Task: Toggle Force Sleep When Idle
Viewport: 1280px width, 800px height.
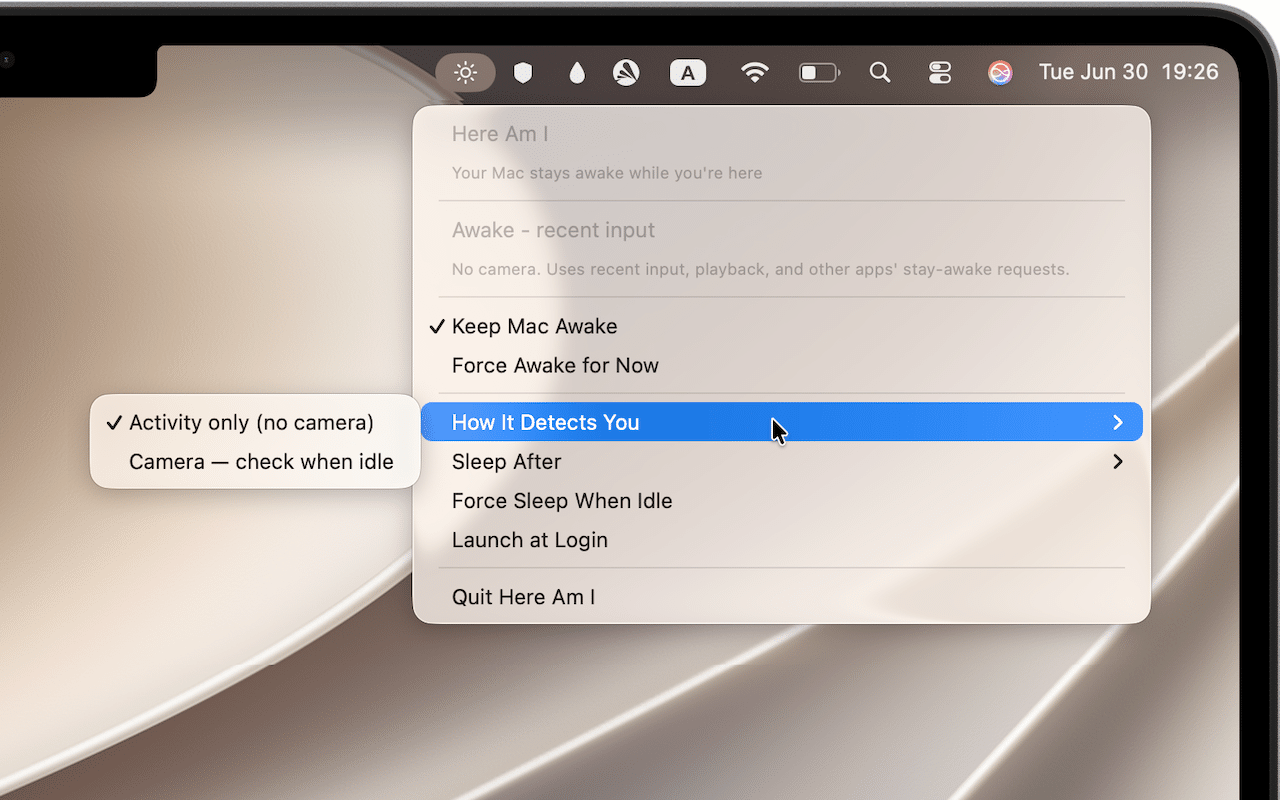Action: coord(782,500)
